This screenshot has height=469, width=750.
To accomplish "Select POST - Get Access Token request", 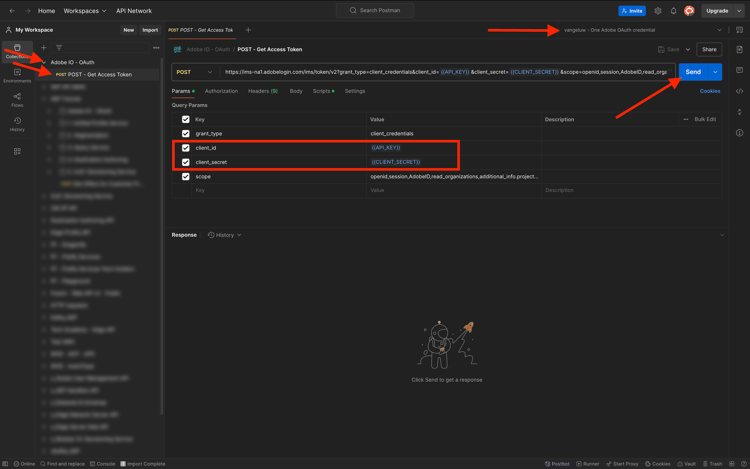I will 99,75.
